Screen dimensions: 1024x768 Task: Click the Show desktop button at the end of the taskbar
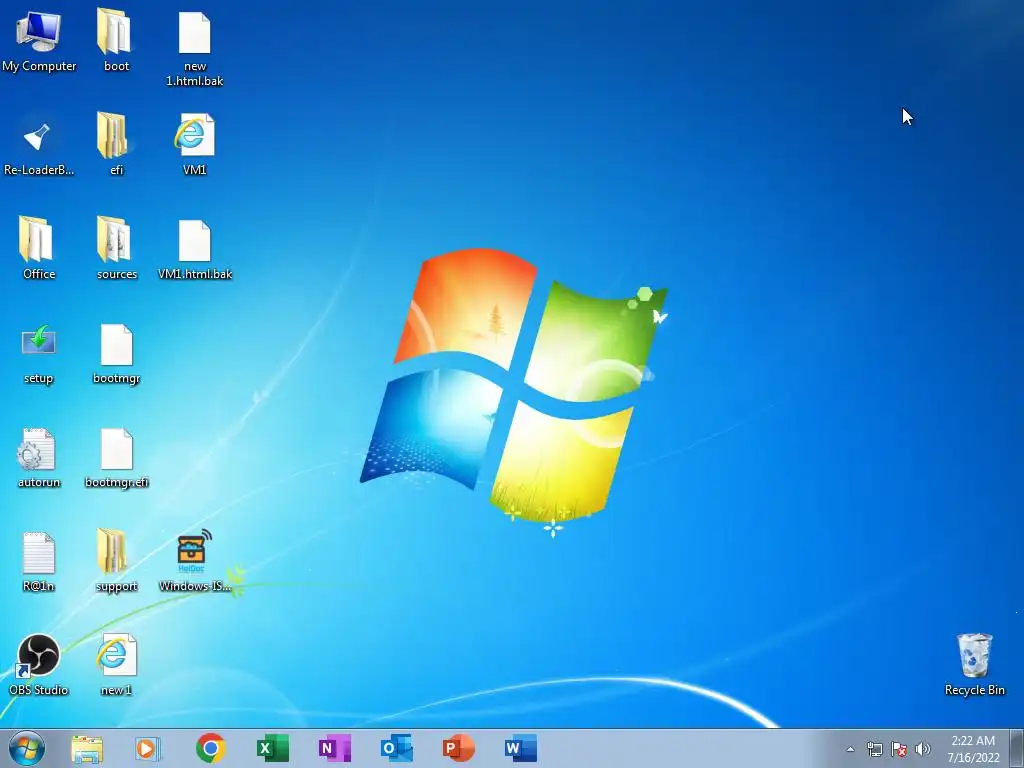(x=1017, y=748)
